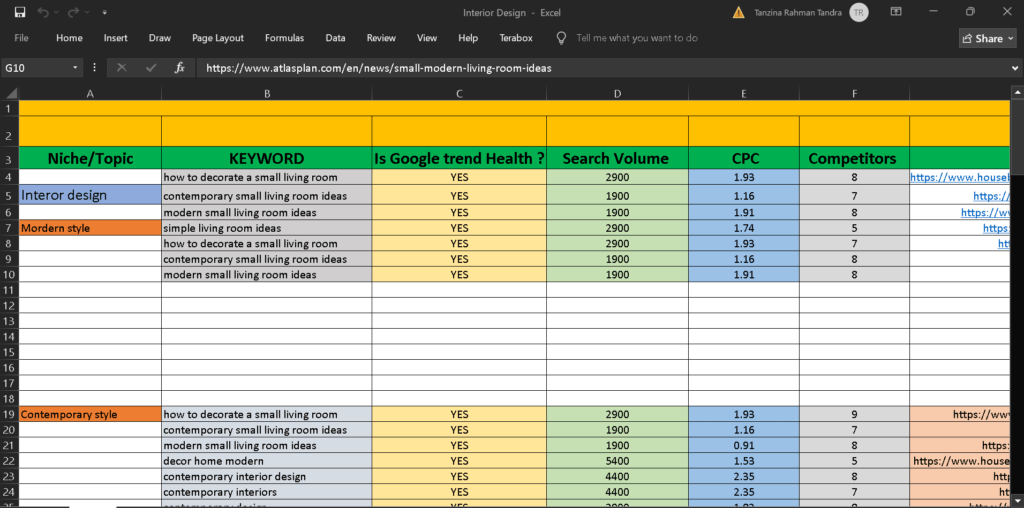Select column E header
Image resolution: width=1024 pixels, height=508 pixels.
click(743, 93)
